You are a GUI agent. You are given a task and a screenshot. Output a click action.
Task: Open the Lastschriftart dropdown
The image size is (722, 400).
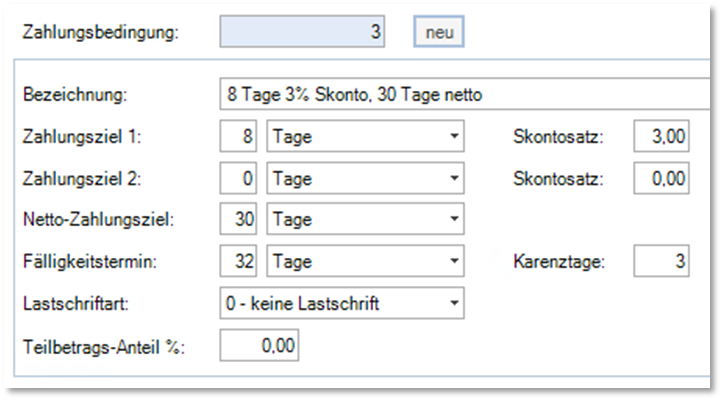[x=342, y=302]
